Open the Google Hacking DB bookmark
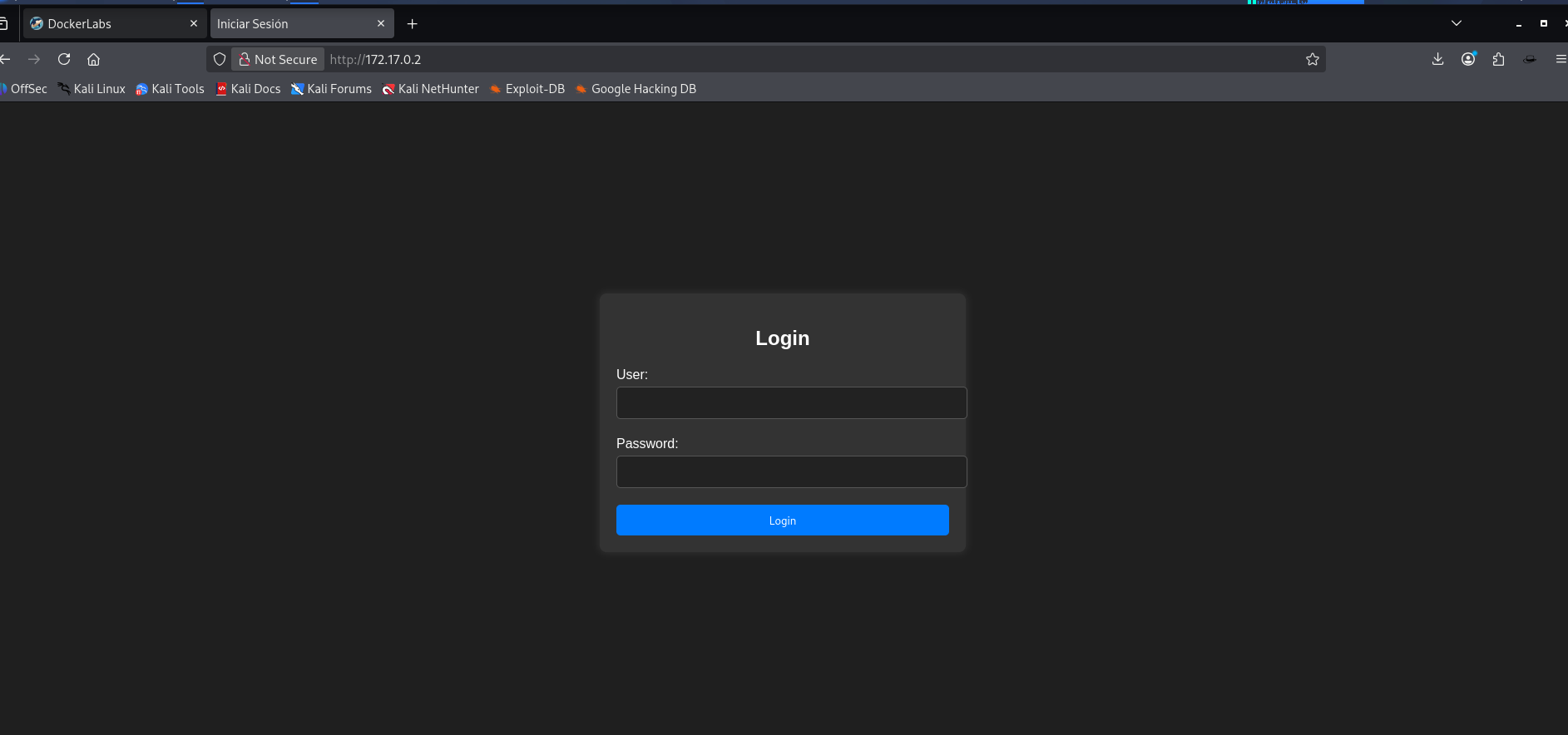Image resolution: width=1568 pixels, height=735 pixels. tap(636, 89)
